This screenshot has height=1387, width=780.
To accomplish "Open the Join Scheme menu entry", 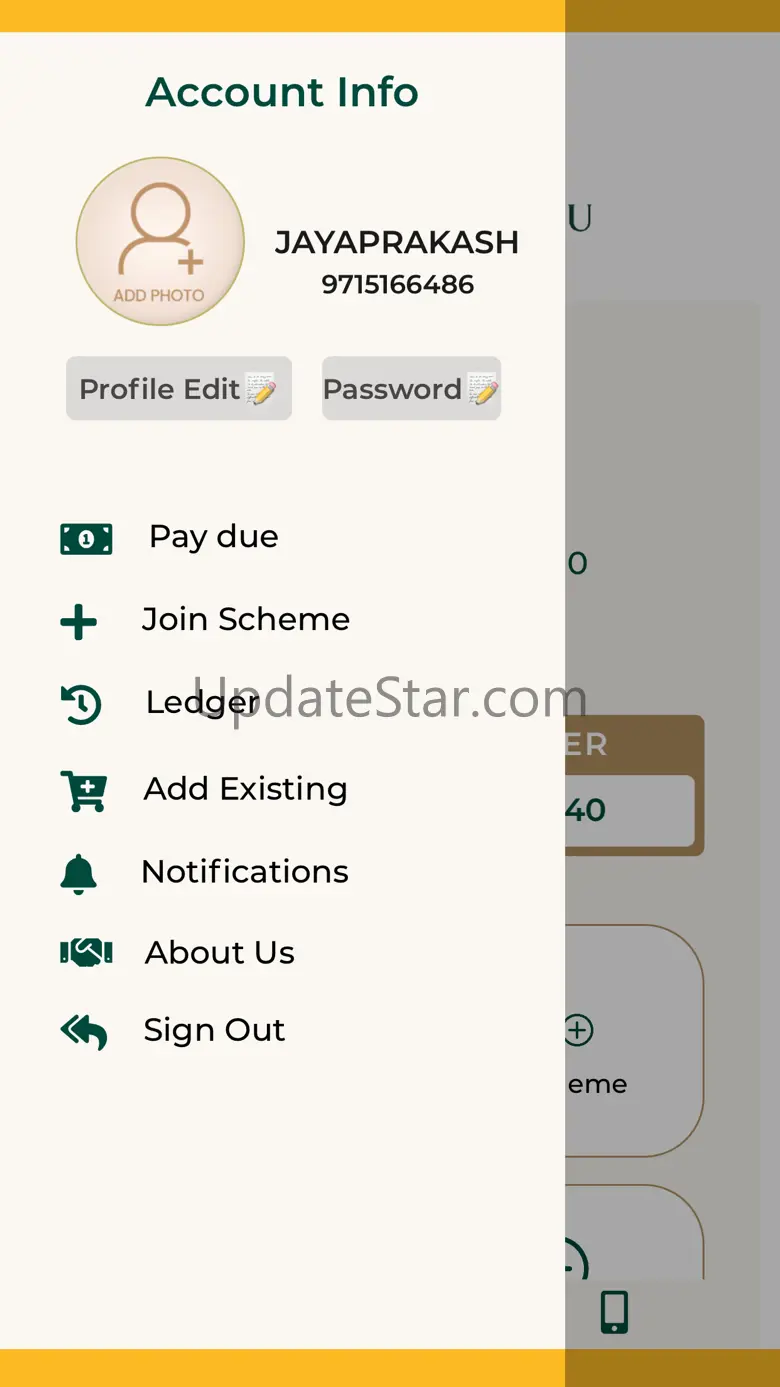I will coord(246,619).
